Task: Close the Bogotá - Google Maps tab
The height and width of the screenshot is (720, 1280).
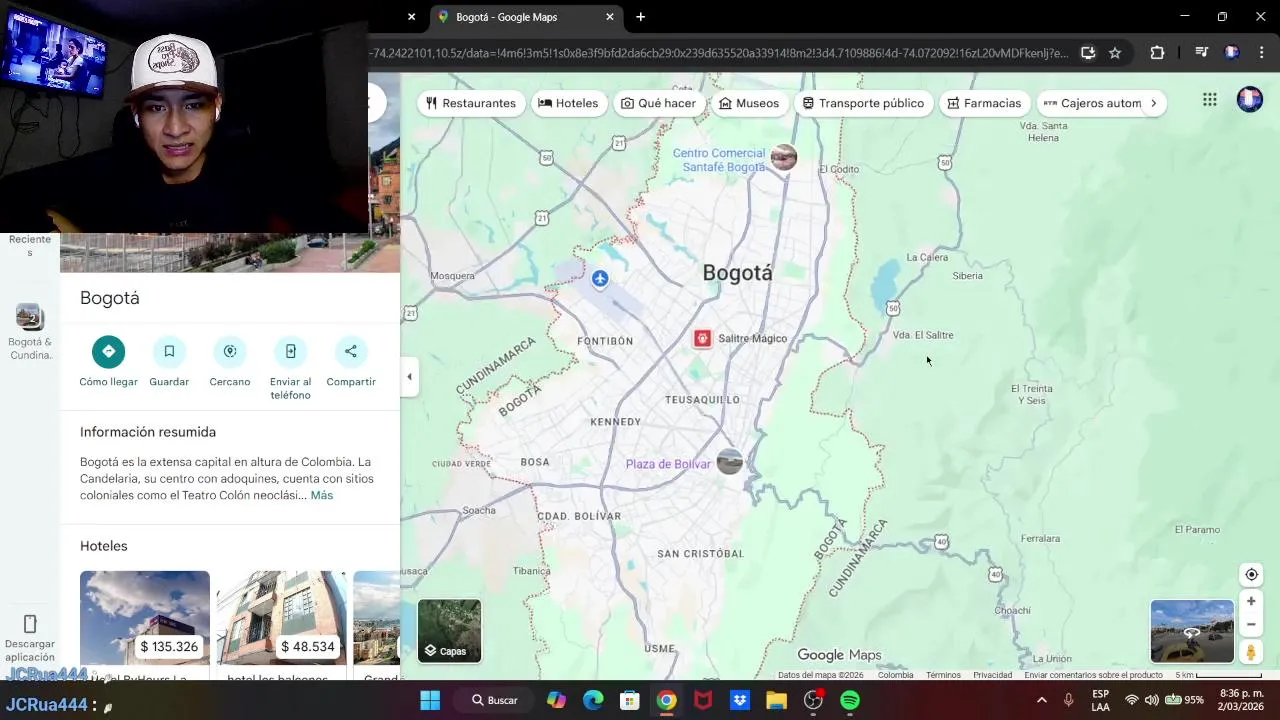Action: (610, 17)
